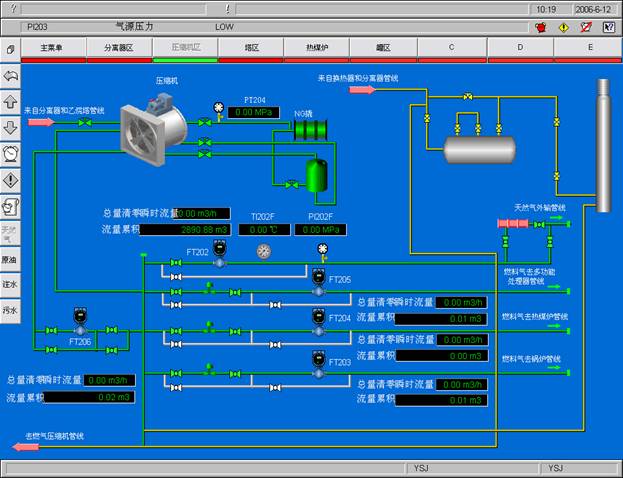The image size is (623, 478).
Task: Click the 压缩机 label above the compressor
Action: pyautogui.click(x=166, y=81)
